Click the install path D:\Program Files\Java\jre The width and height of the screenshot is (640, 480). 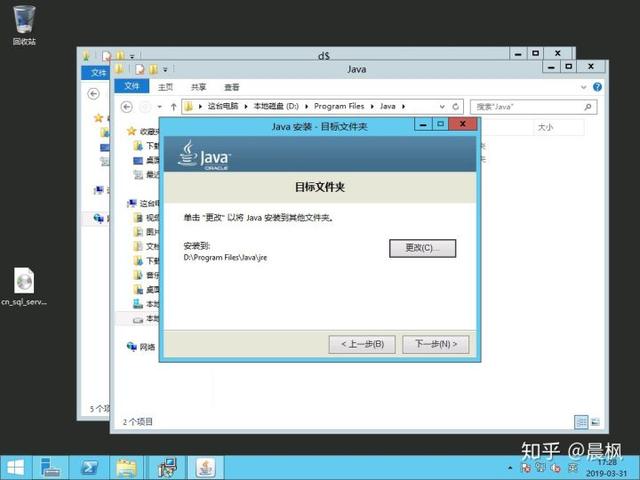point(225,258)
